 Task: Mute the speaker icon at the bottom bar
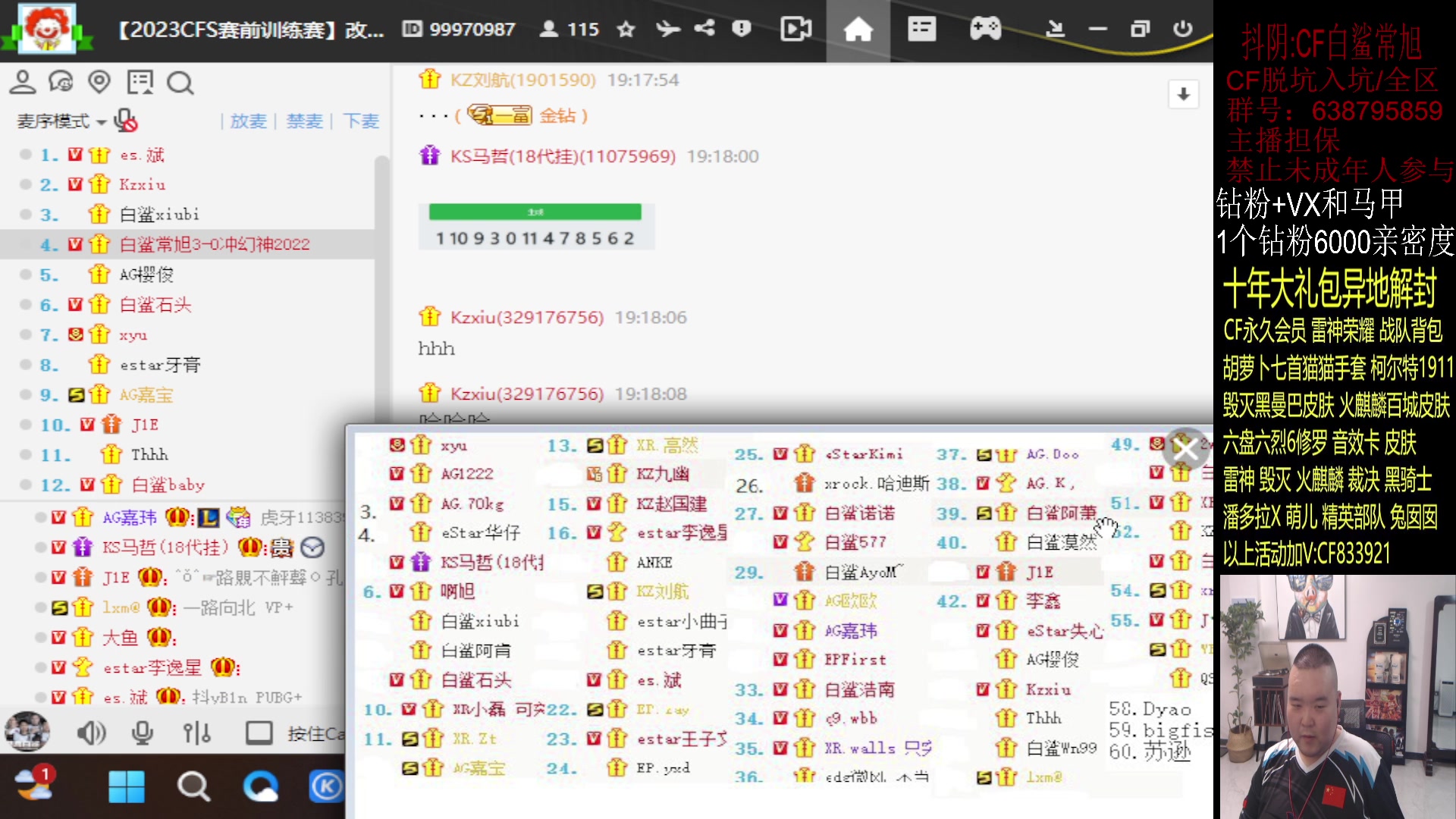(91, 733)
